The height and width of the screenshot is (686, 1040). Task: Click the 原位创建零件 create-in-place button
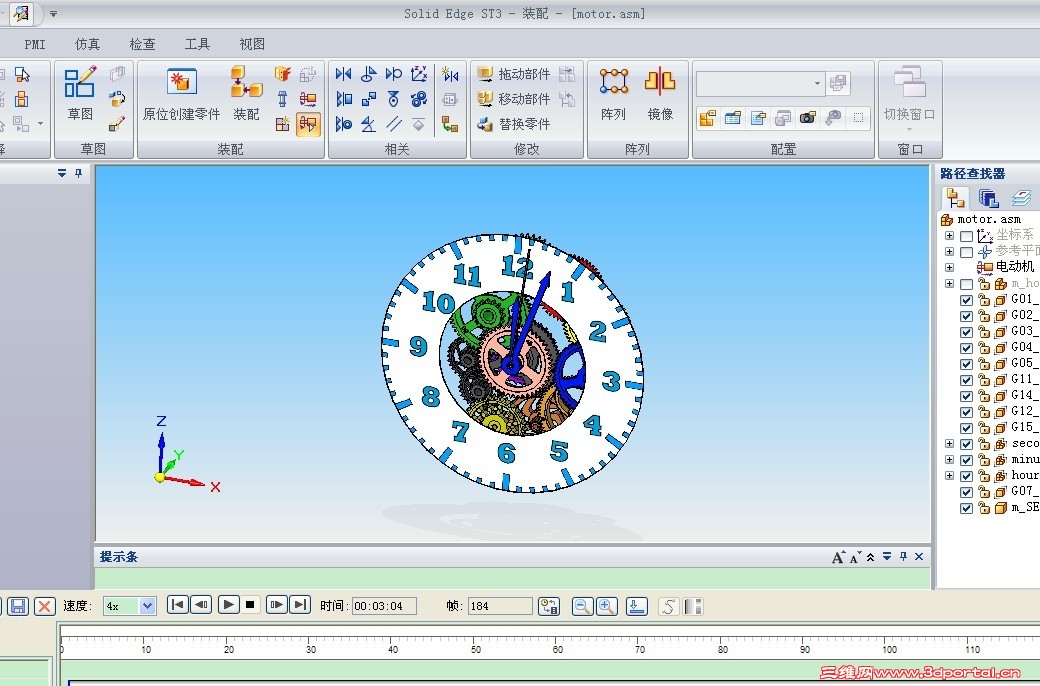pos(181,92)
